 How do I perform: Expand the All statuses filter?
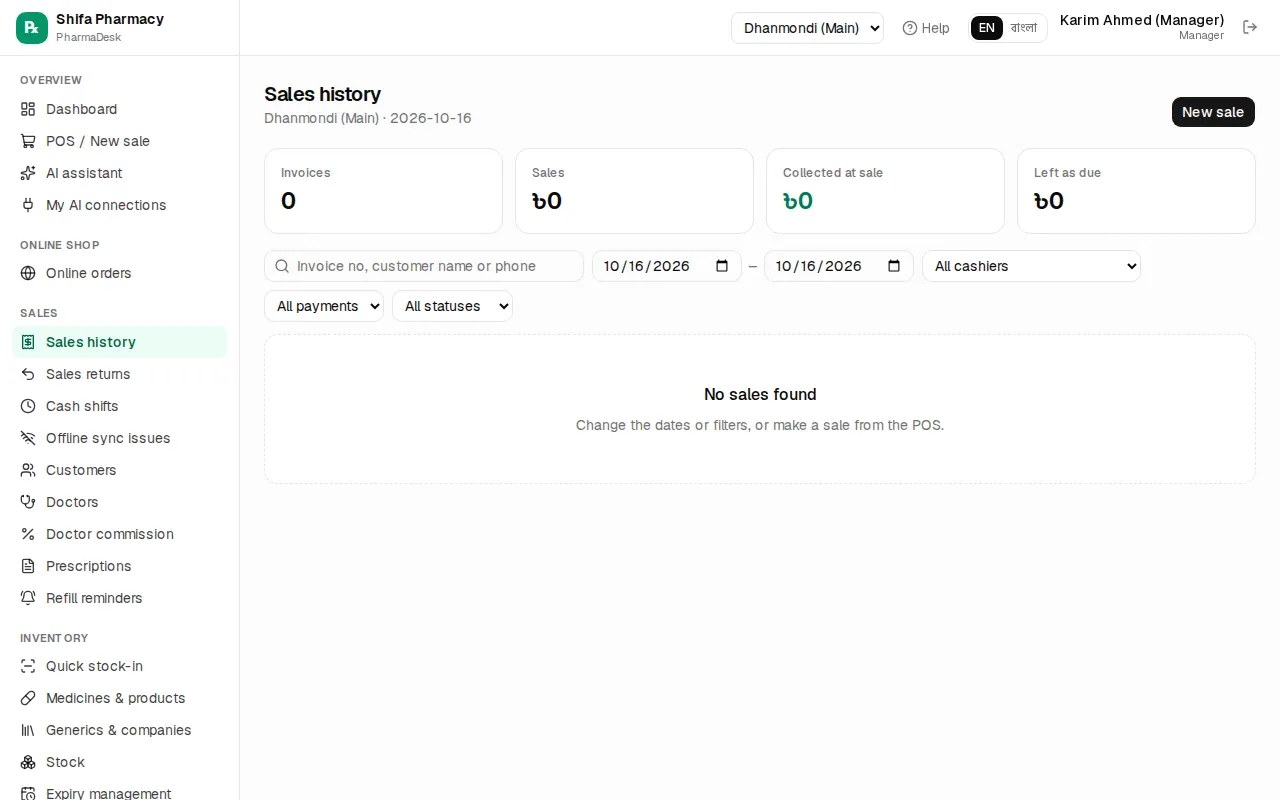pyautogui.click(x=452, y=306)
